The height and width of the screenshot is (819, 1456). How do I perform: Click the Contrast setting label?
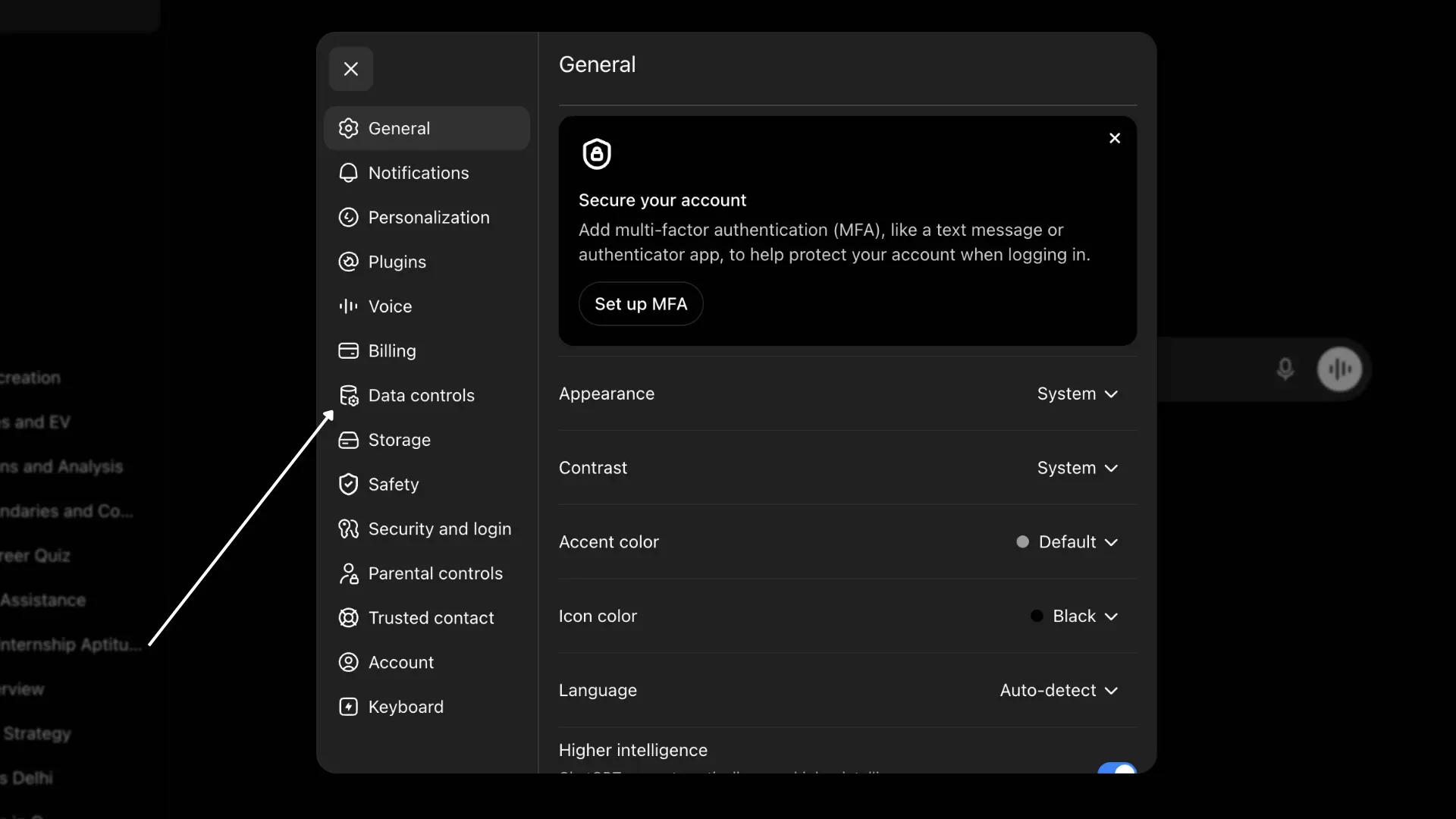pos(593,468)
